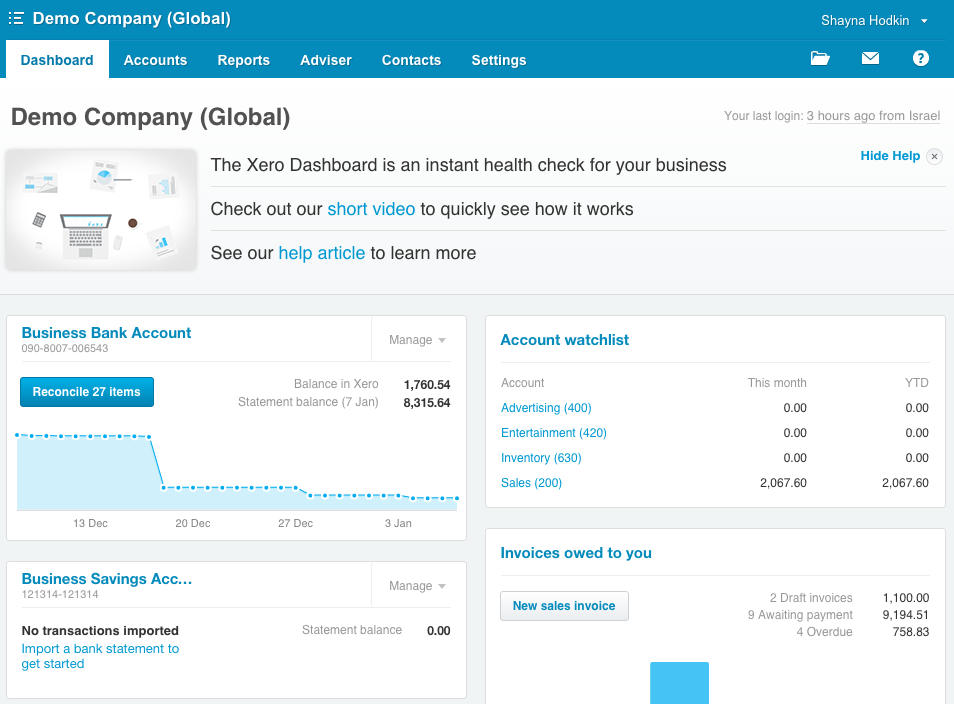Open the Contacts menu
The width and height of the screenshot is (954, 704).
tap(411, 60)
